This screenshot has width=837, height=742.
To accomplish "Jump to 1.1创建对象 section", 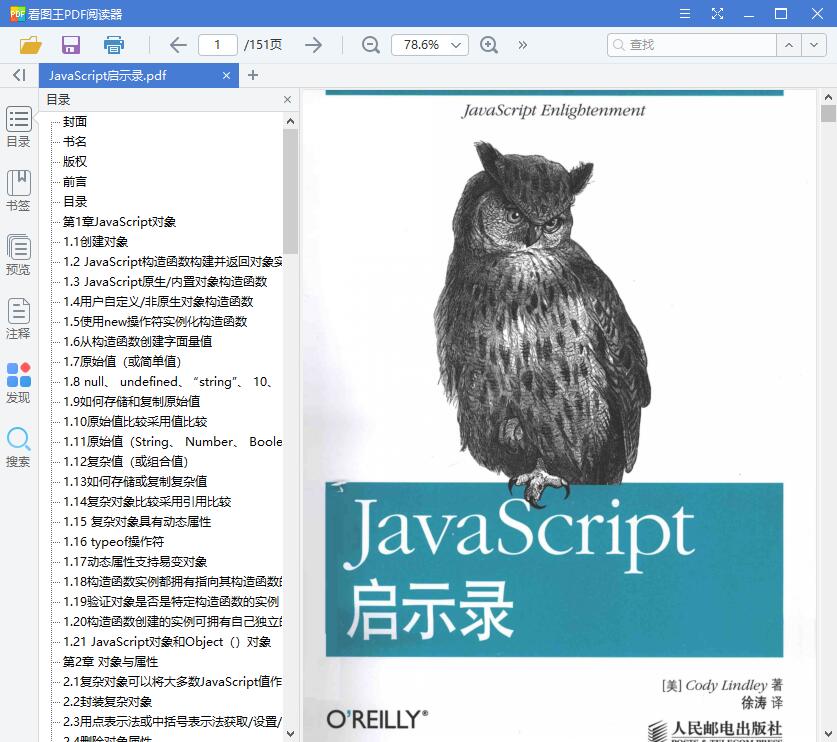I will 96,242.
